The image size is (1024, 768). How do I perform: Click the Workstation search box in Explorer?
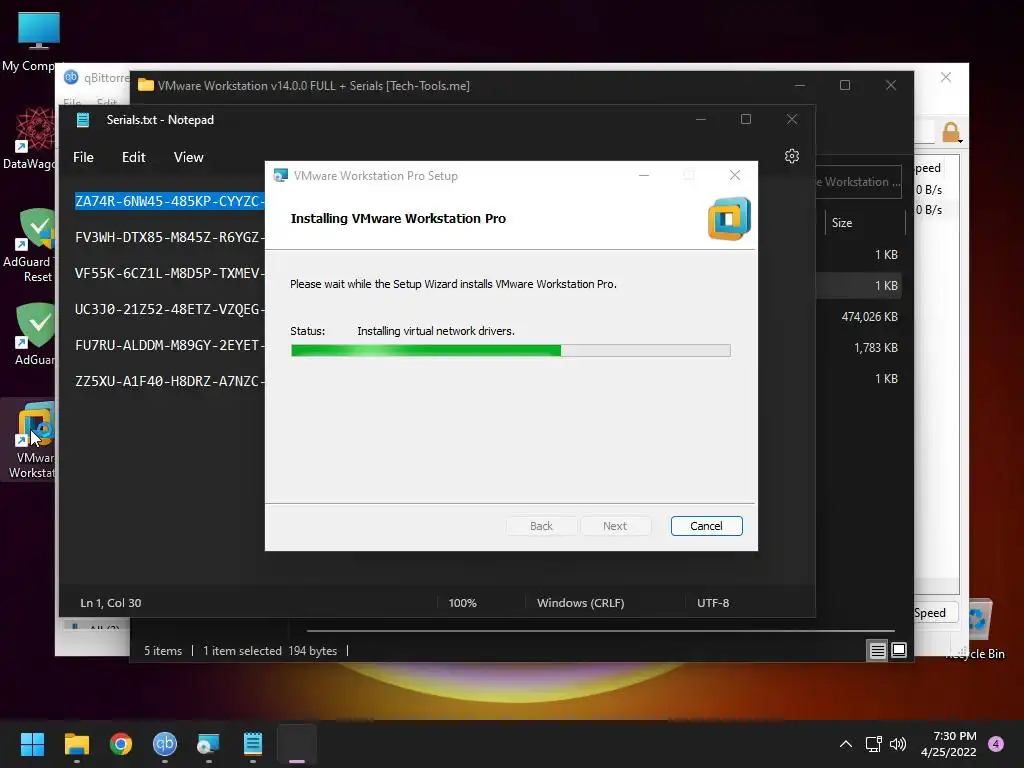[859, 182]
